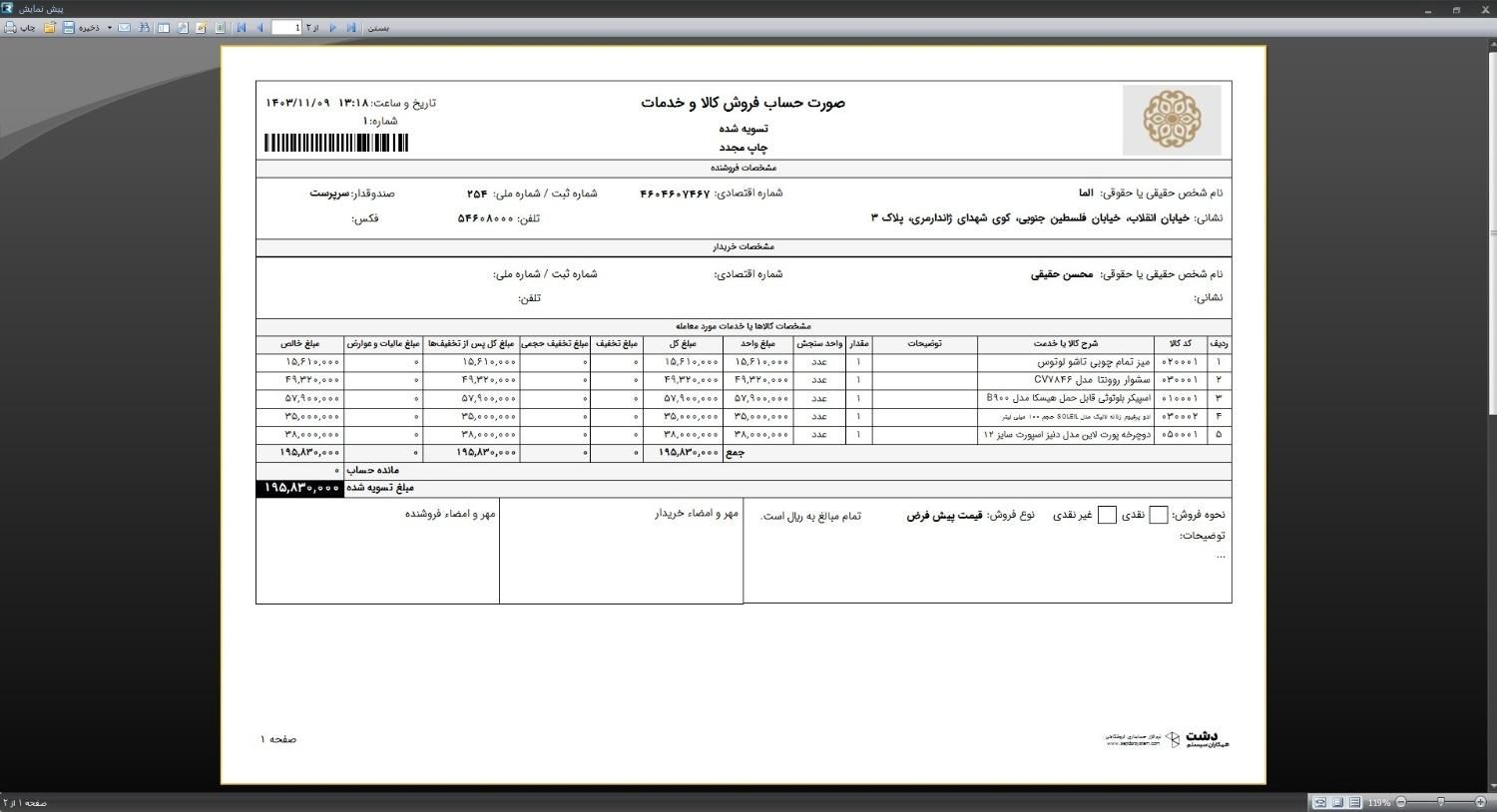Viewport: 1497px width, 812px height.
Task: Click the page number input field
Action: [286, 28]
